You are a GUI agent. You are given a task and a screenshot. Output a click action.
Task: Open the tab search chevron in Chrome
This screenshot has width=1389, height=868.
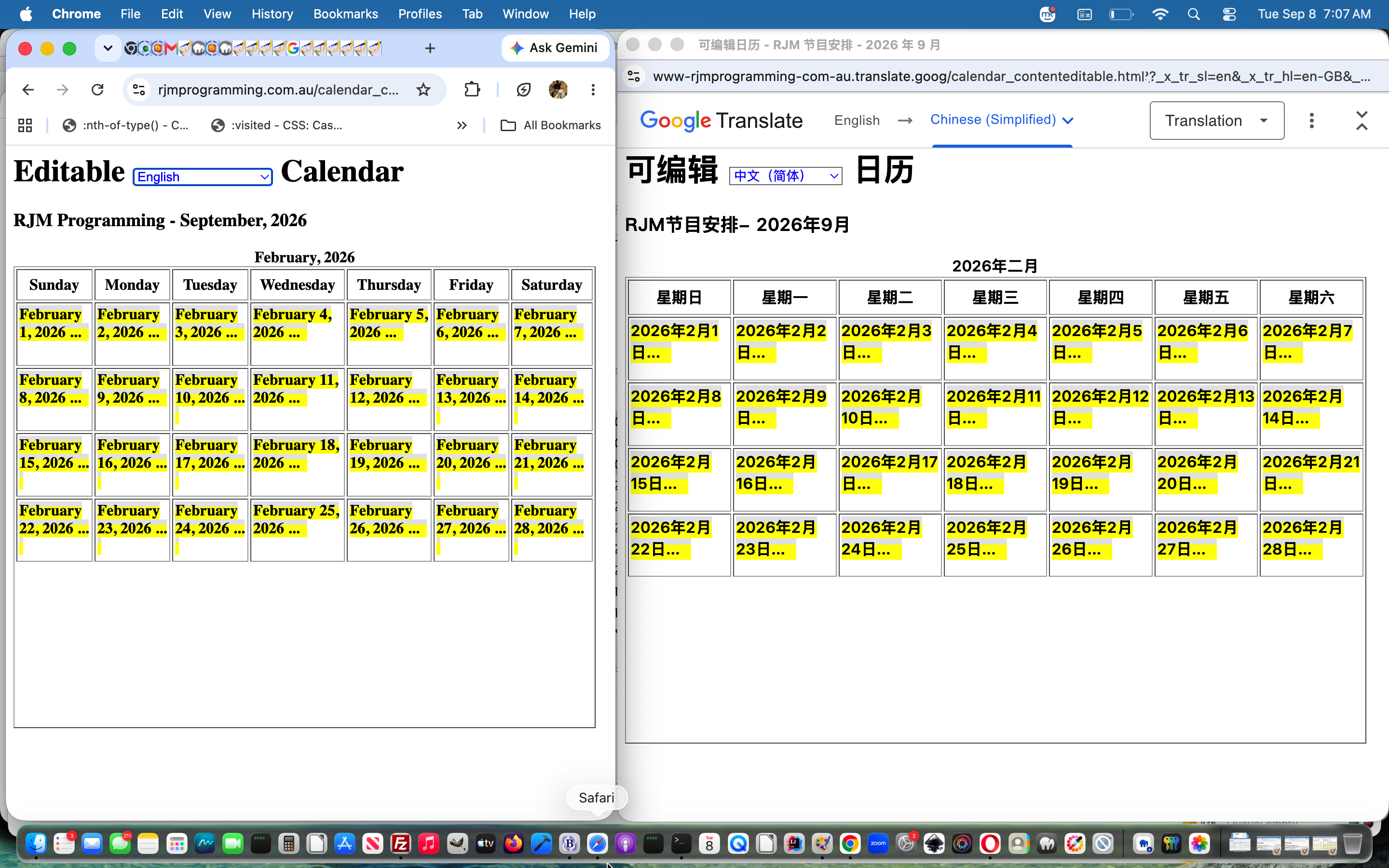point(108,48)
